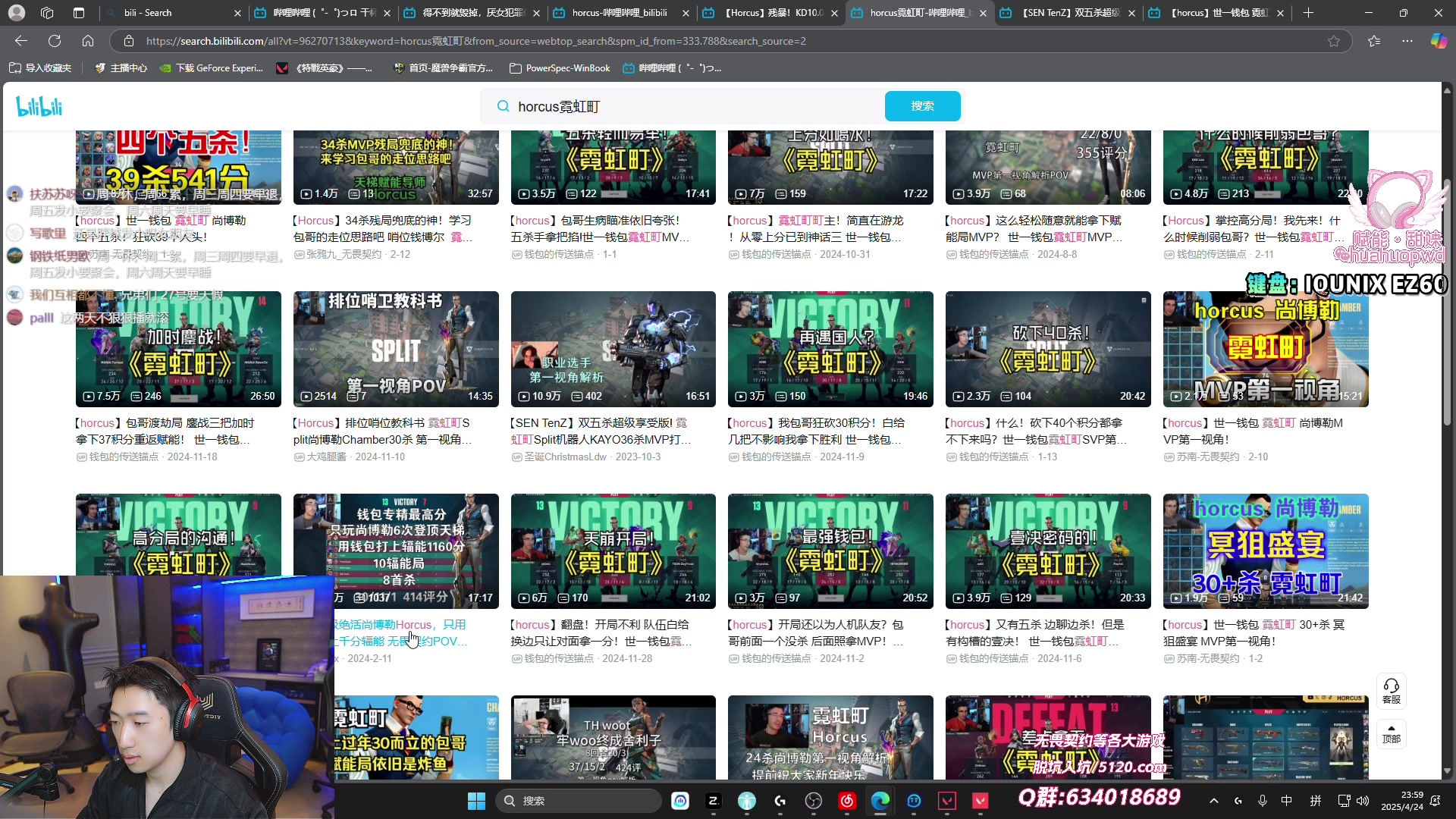
Task: Click the microphone icon in system tray
Action: (x=1263, y=801)
